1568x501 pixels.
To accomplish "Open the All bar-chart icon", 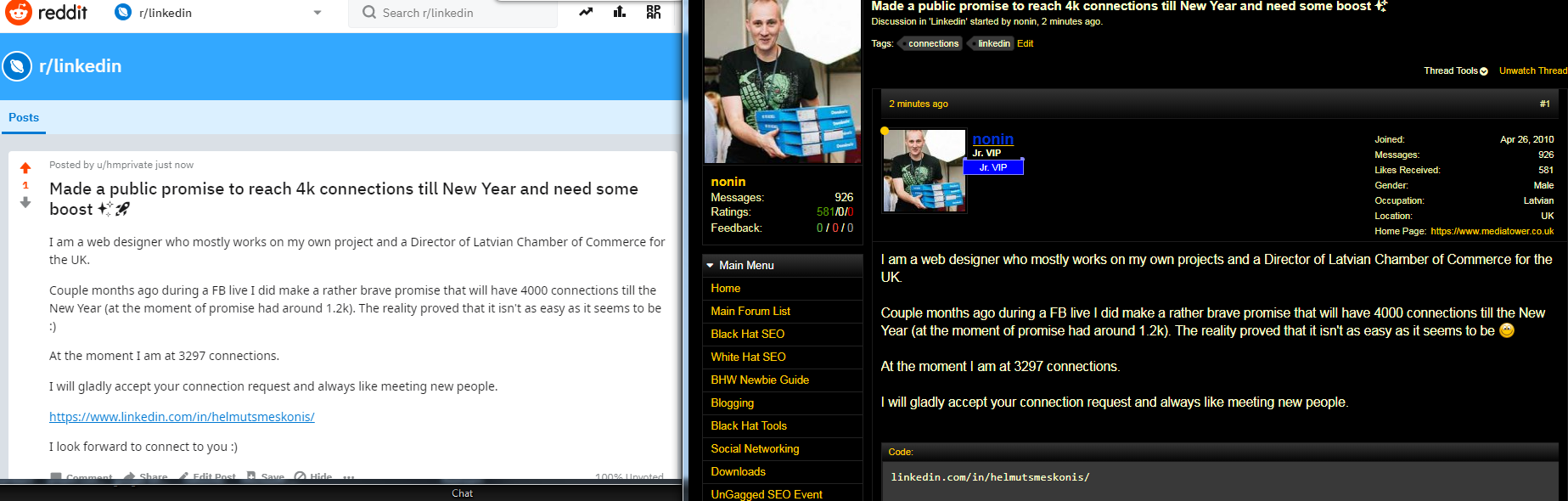I will pyautogui.click(x=620, y=12).
